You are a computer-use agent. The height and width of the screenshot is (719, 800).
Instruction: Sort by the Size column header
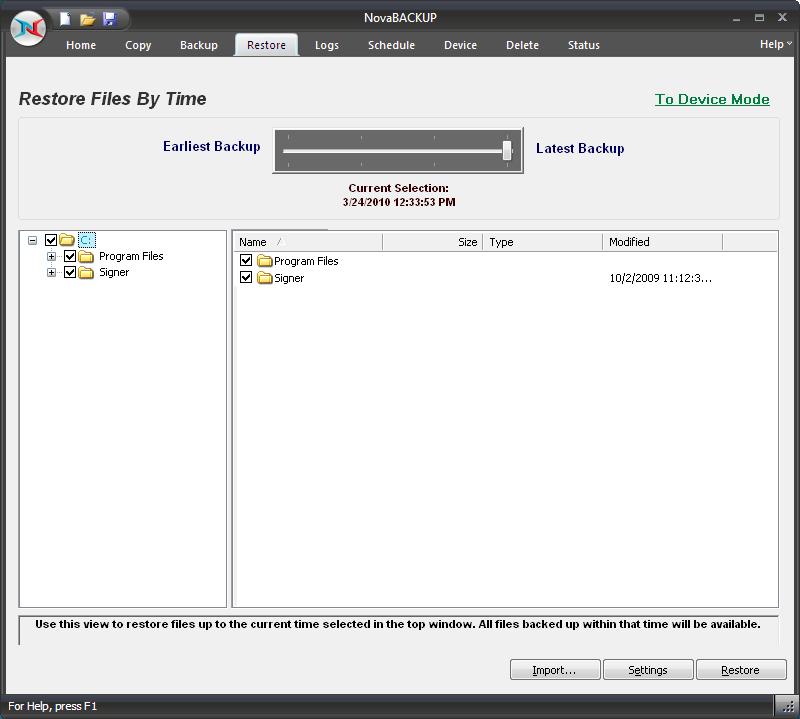[x=432, y=242]
